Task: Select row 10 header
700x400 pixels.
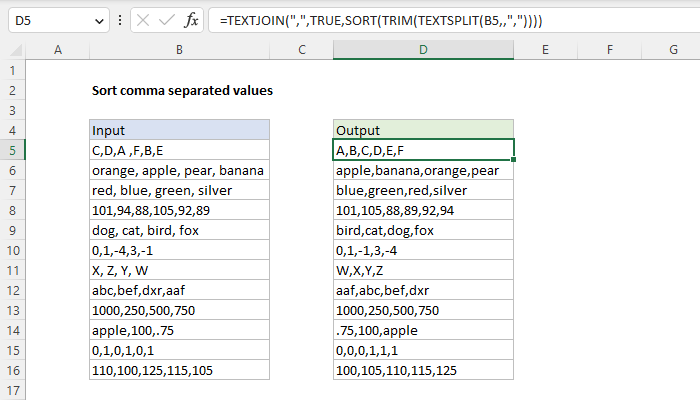Action: click(12, 250)
